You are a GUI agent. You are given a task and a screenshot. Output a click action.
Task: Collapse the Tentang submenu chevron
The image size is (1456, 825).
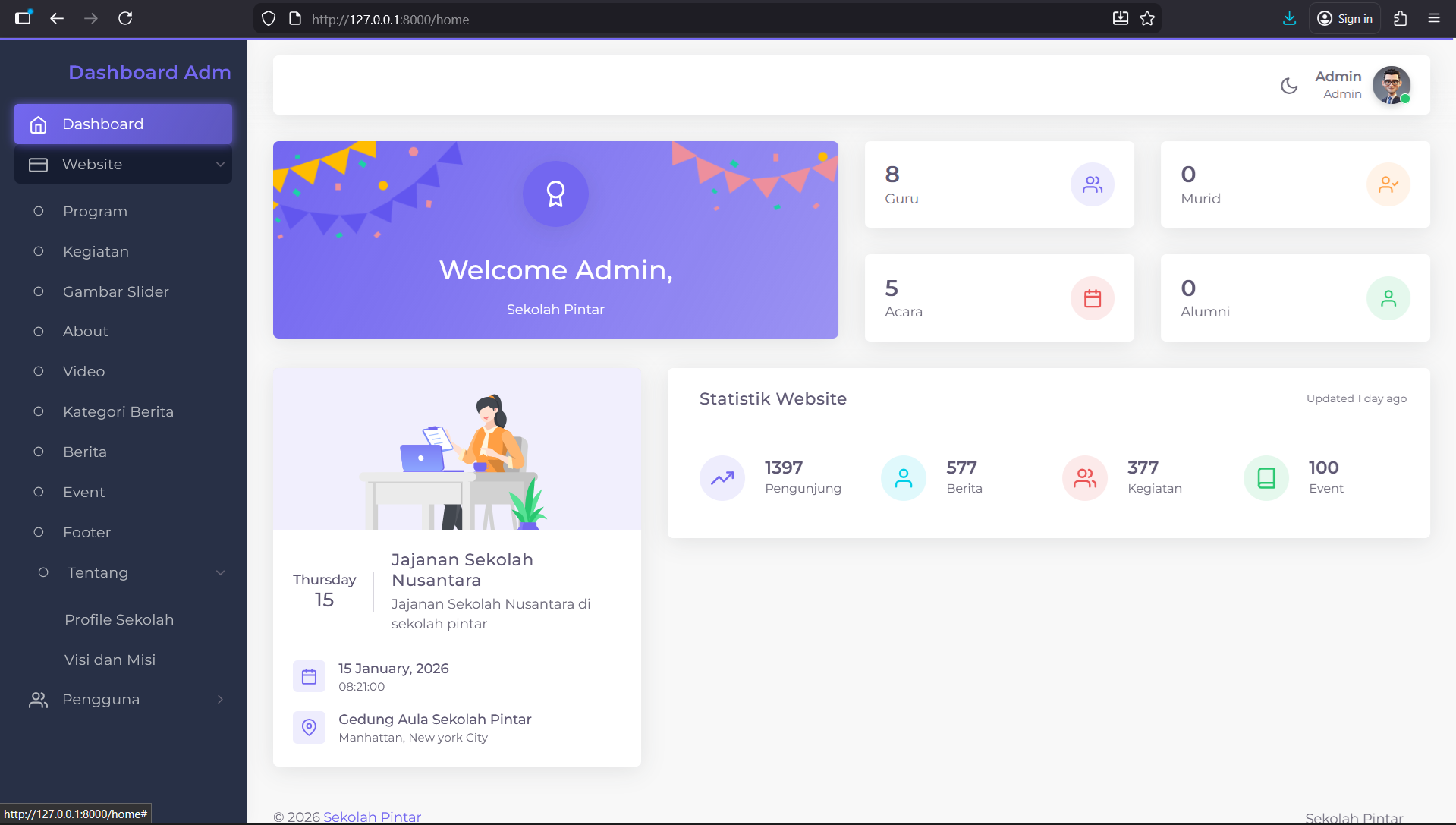pos(220,573)
